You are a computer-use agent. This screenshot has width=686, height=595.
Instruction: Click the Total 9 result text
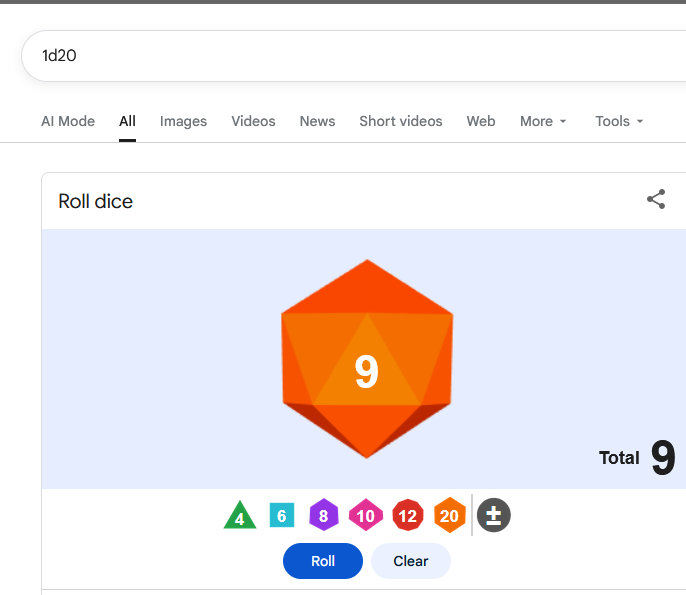(637, 458)
